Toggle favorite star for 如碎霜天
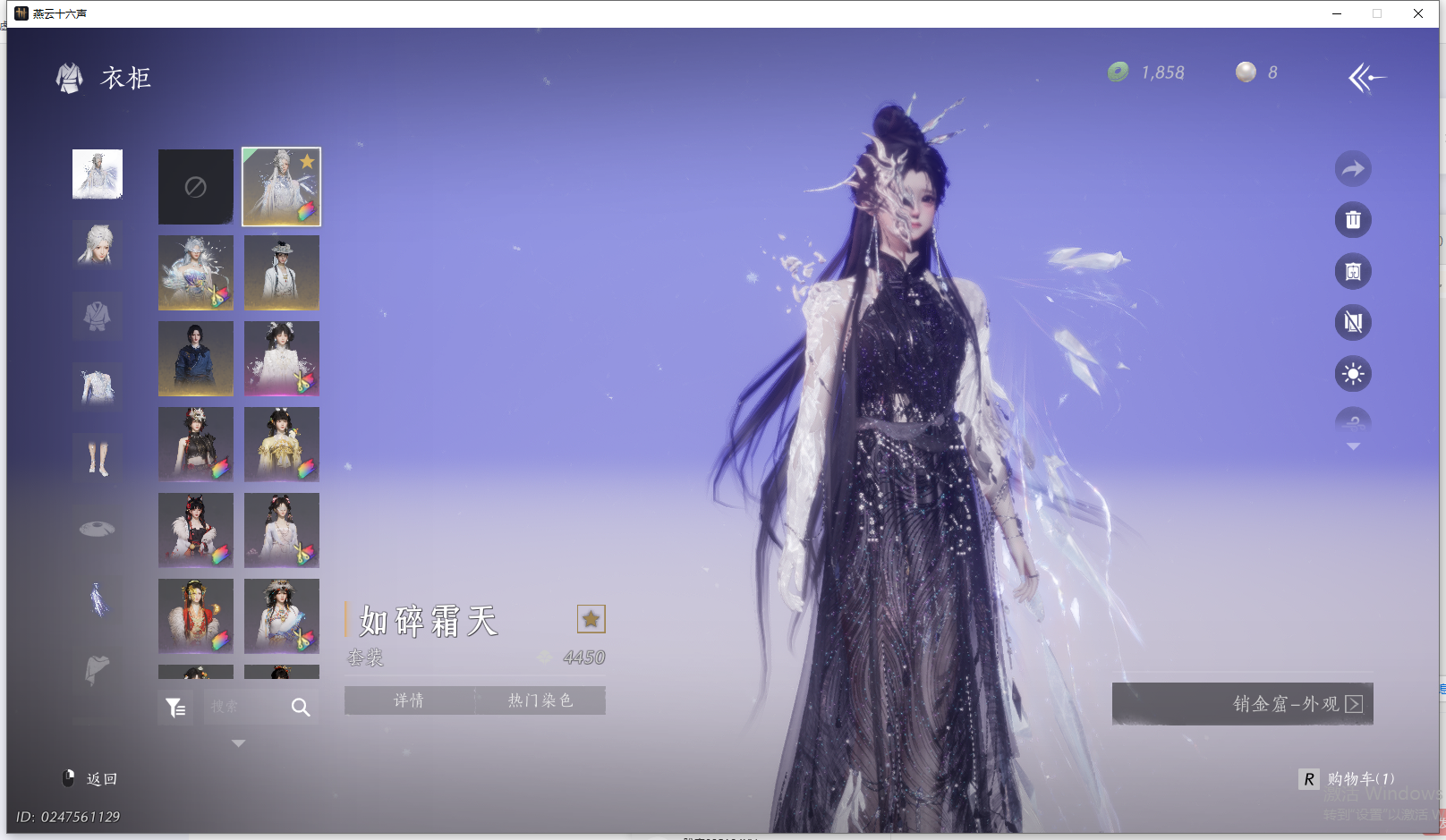 (591, 619)
